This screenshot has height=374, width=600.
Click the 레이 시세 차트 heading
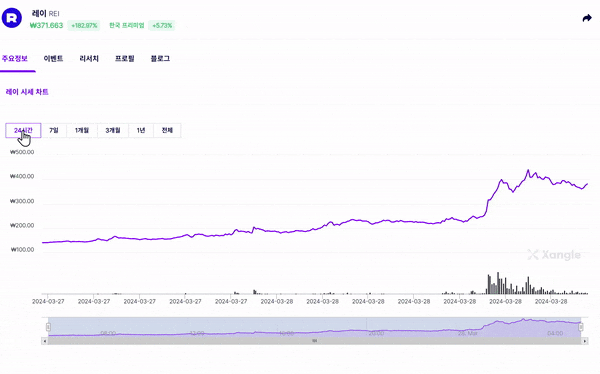coord(27,92)
